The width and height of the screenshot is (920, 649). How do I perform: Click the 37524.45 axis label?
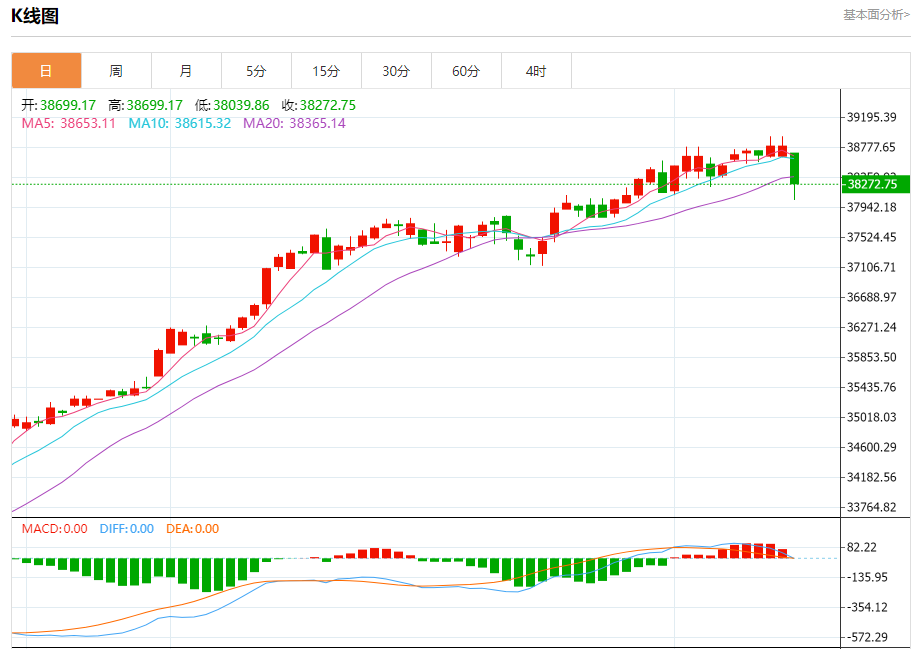(871, 237)
